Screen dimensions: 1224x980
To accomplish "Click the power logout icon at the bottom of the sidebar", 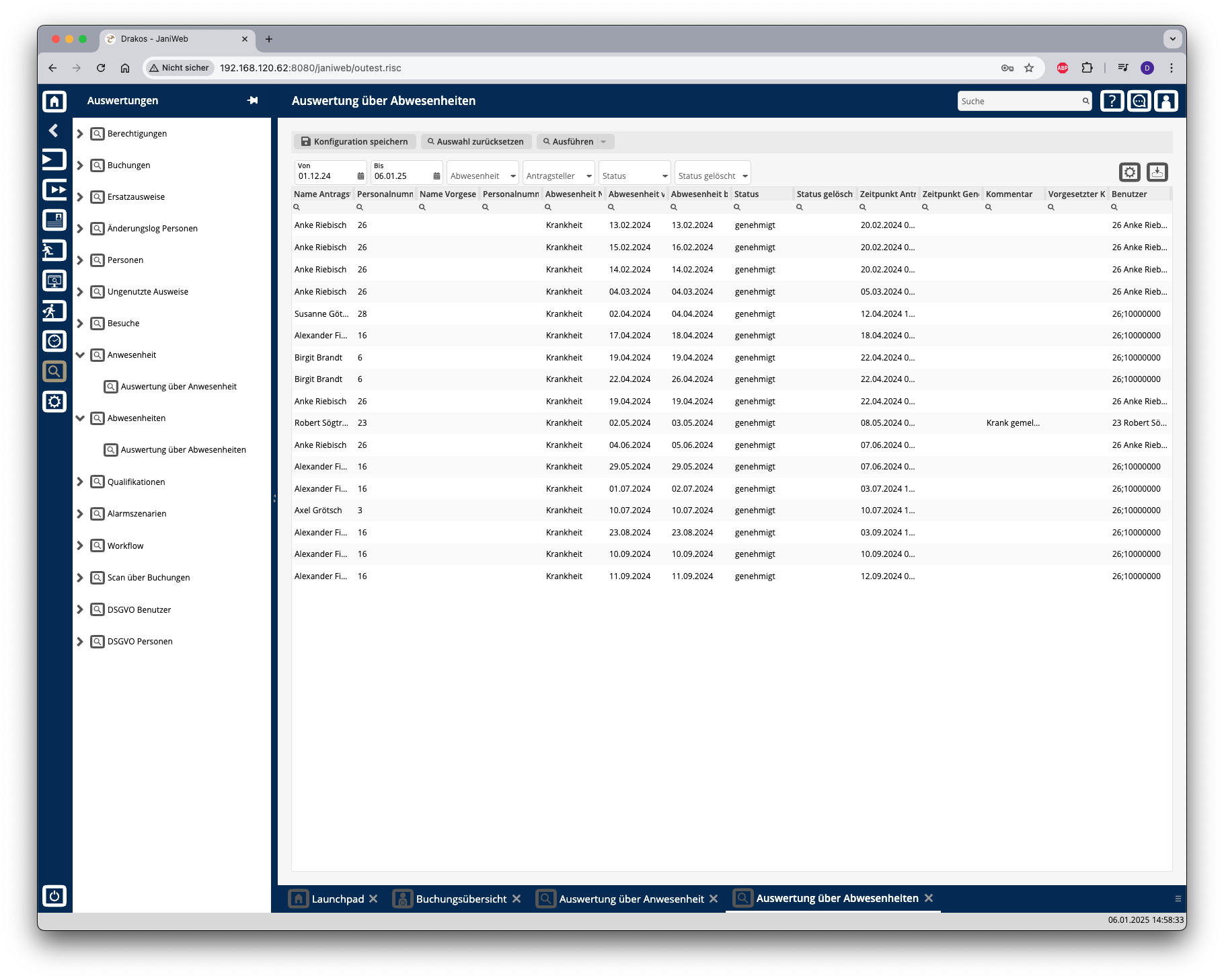I will click(54, 895).
